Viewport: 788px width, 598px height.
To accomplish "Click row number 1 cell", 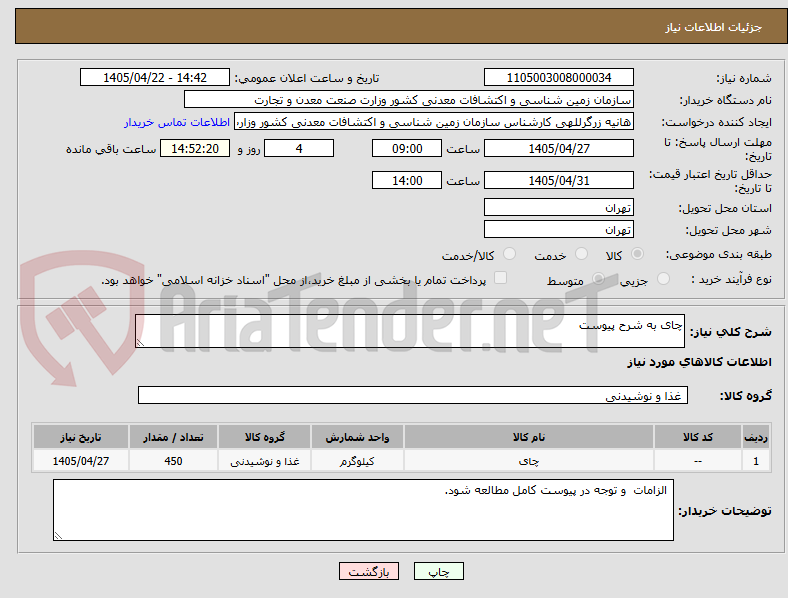I will click(x=756, y=461).
